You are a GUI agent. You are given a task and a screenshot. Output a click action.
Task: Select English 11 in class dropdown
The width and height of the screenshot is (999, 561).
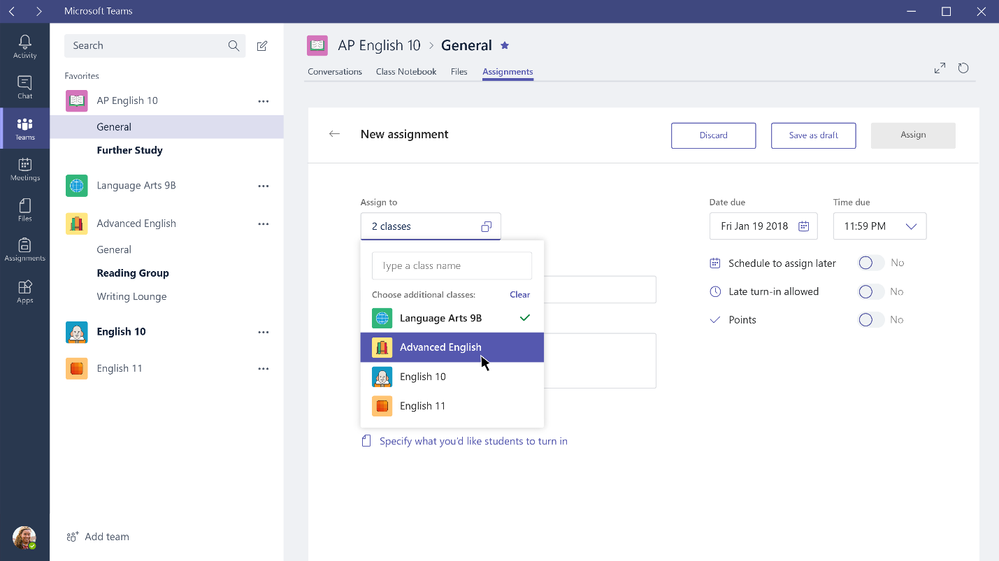(x=452, y=406)
